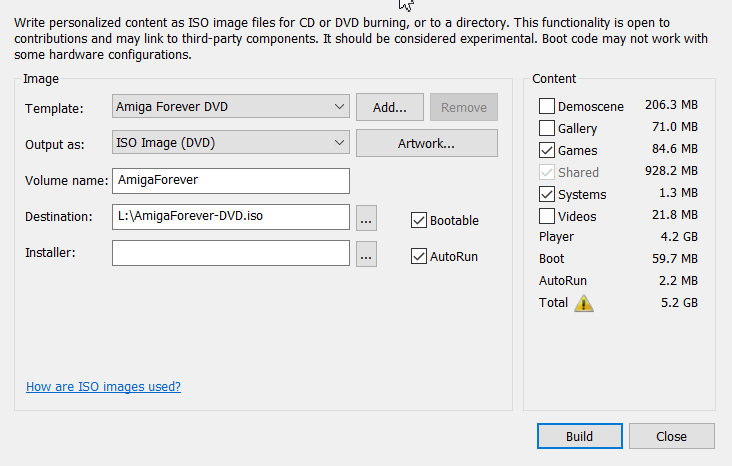This screenshot has width=732, height=466.
Task: Click the 'Template:' field label
Action: (x=54, y=108)
